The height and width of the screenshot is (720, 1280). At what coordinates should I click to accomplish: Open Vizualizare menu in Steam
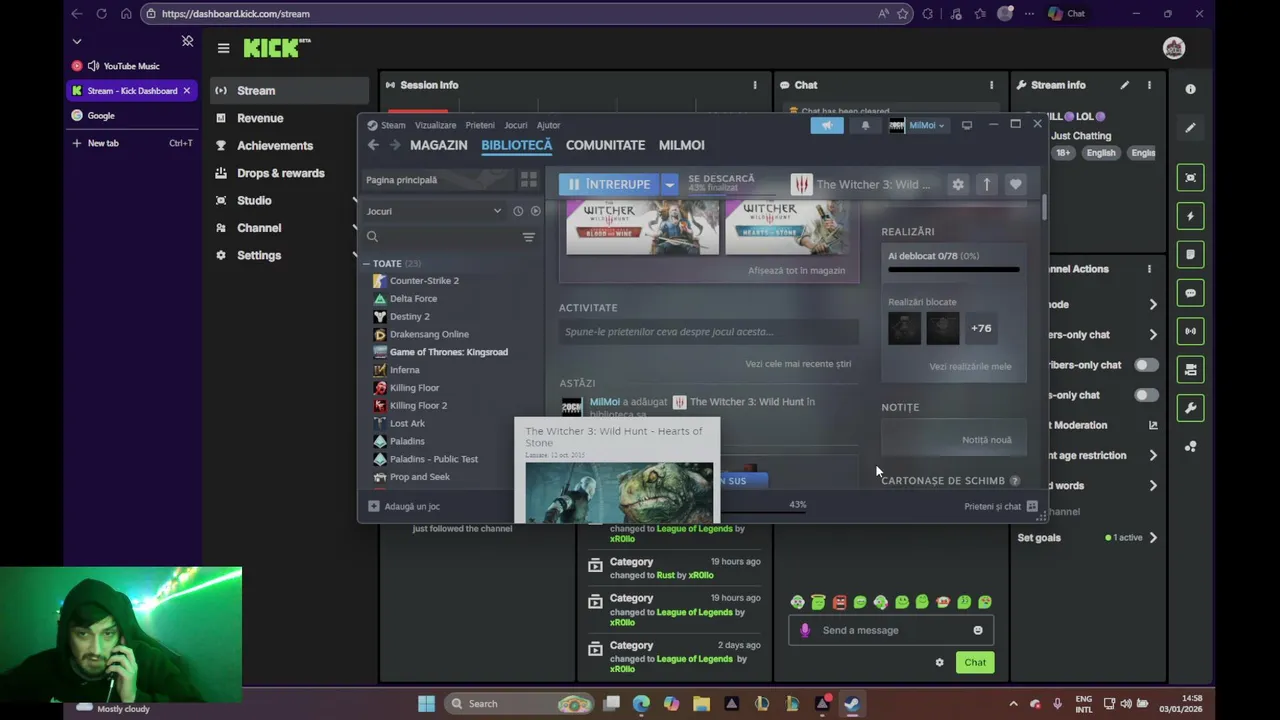(435, 125)
